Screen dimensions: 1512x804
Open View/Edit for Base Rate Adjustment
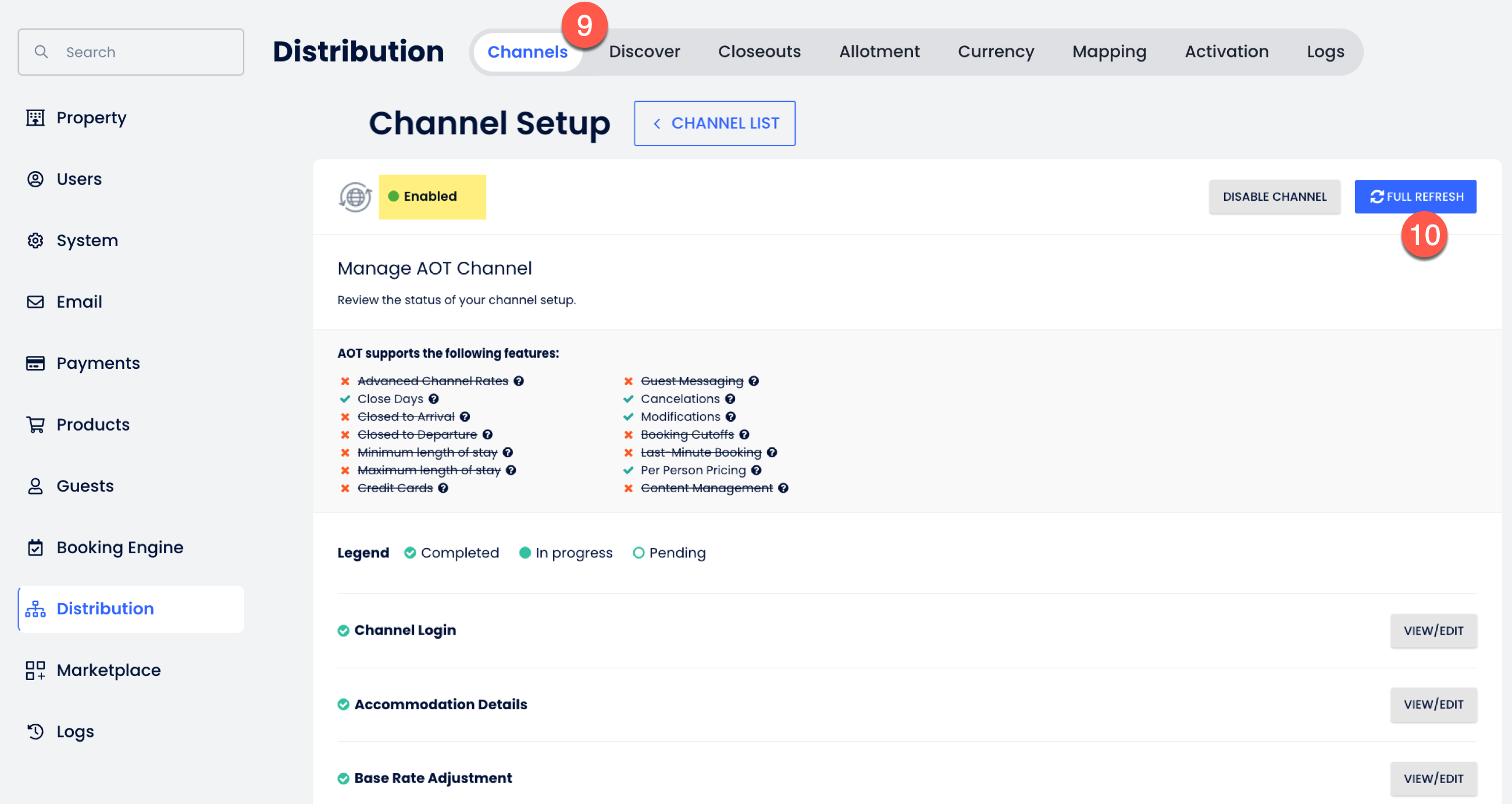1433,779
